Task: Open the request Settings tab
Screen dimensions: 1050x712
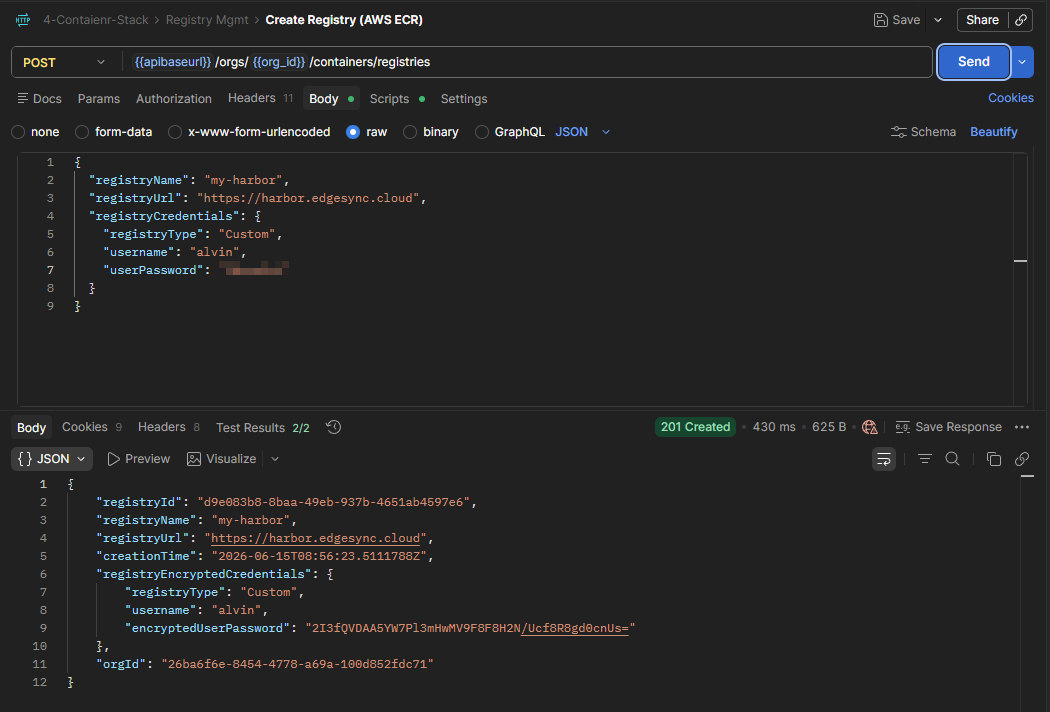Action: tap(463, 98)
